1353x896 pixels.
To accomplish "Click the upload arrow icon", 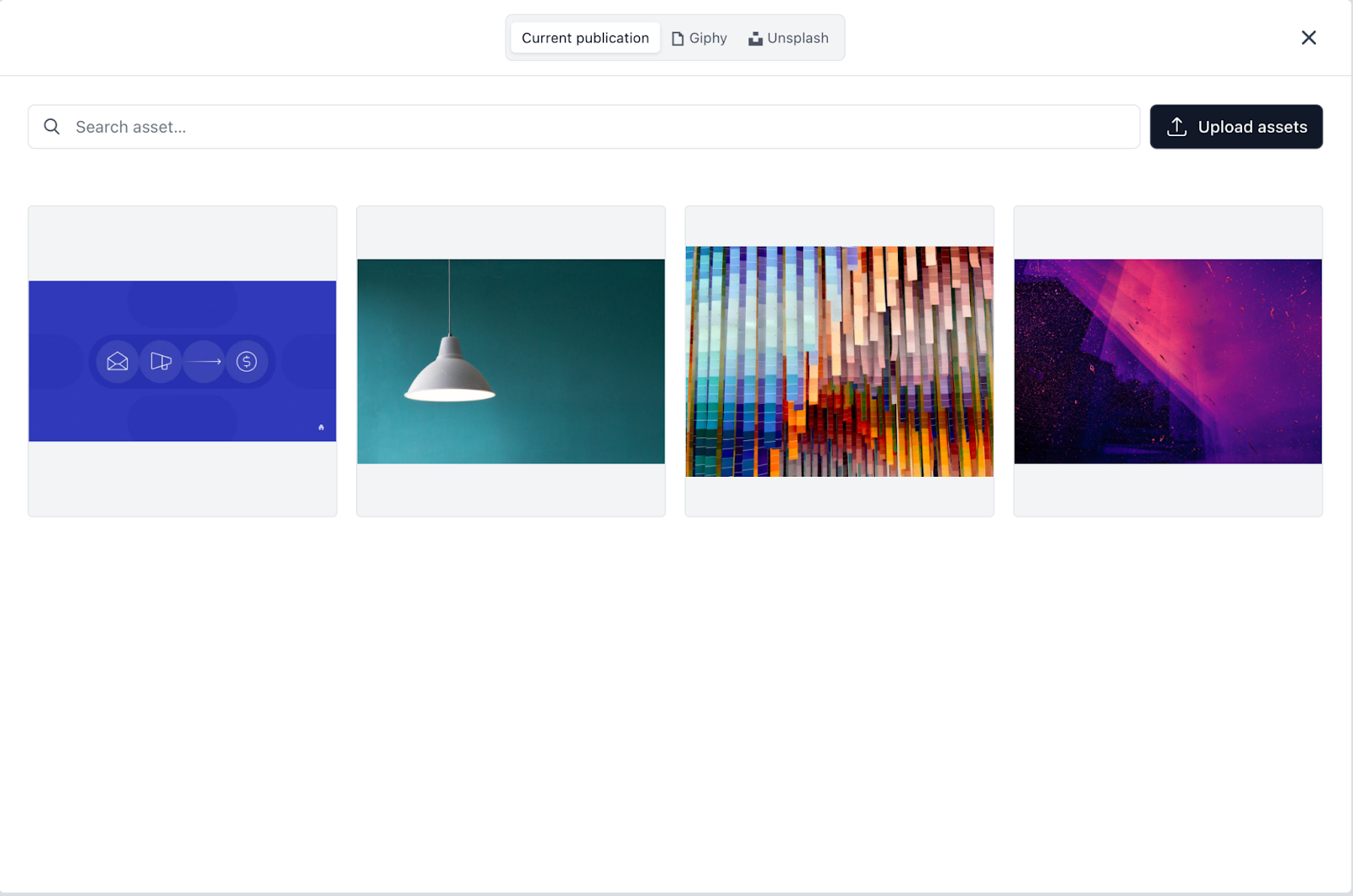I will [x=1176, y=127].
